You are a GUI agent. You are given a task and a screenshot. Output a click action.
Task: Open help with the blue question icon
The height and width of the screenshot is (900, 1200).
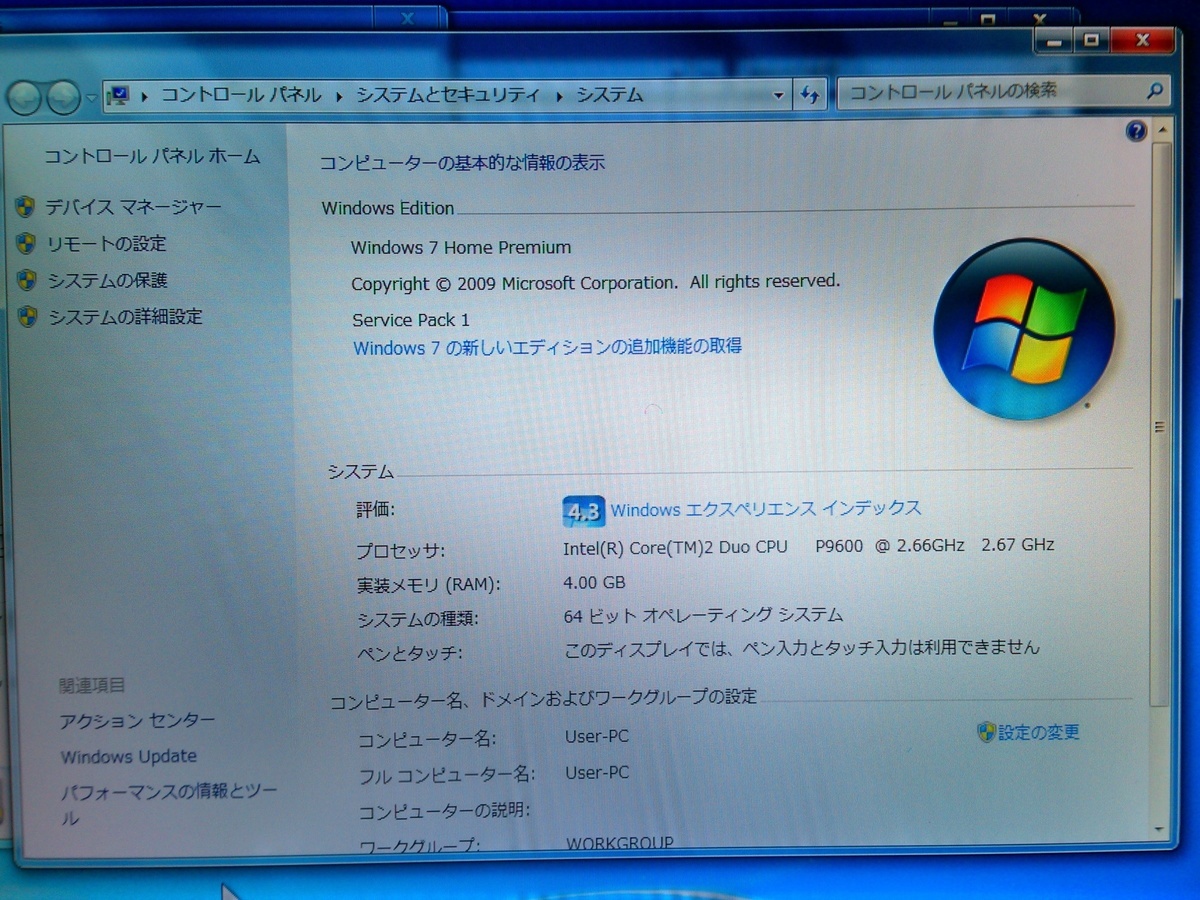(1136, 131)
